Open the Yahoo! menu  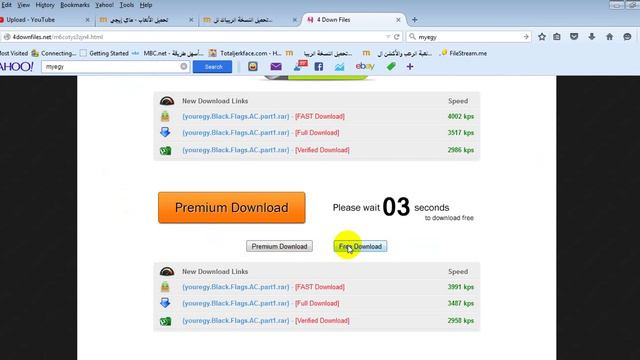click(104, 5)
